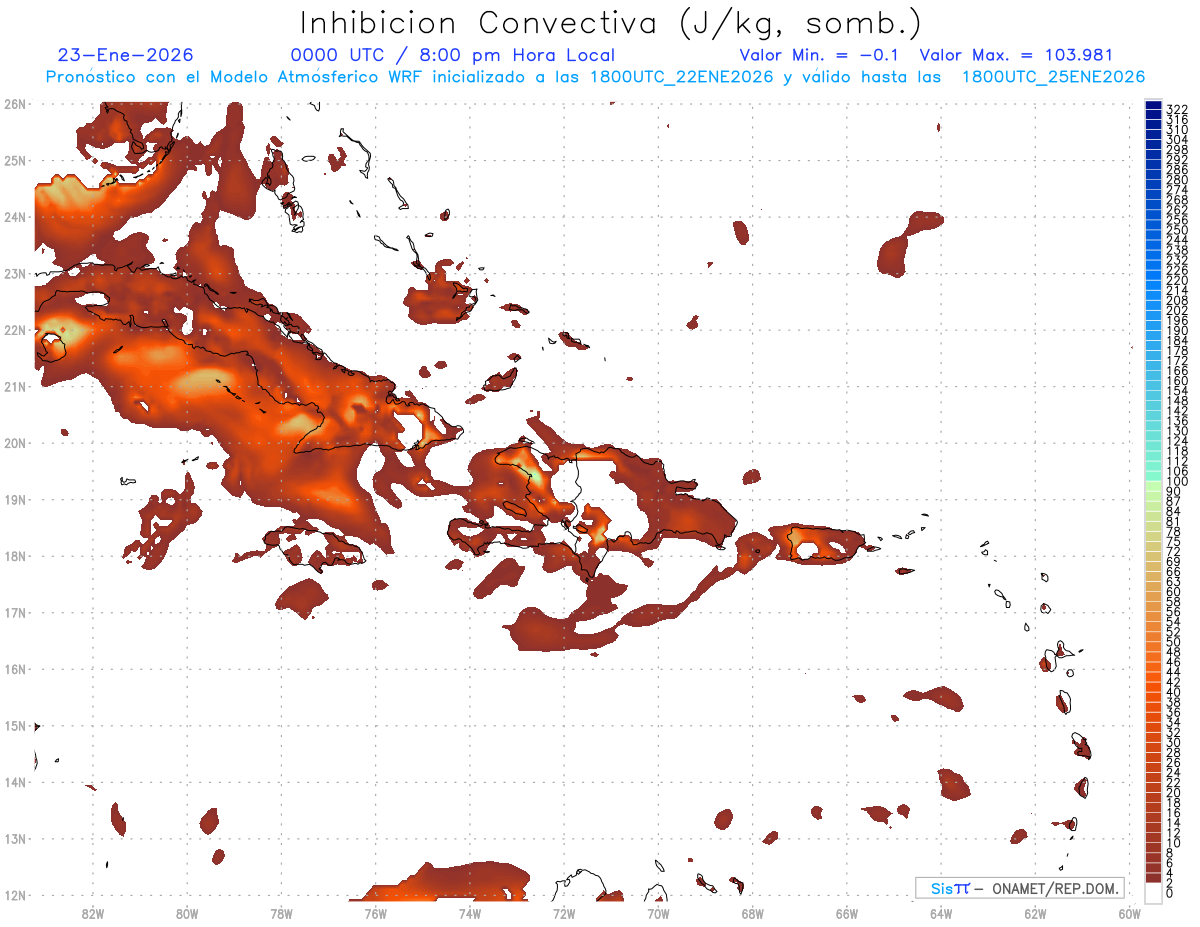
Task: Click the 21N latitude axis label
Action: [x=15, y=386]
